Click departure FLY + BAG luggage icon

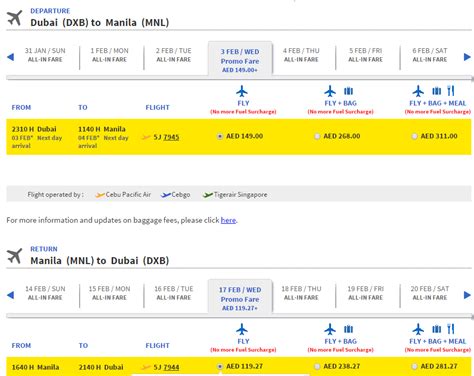tap(348, 91)
